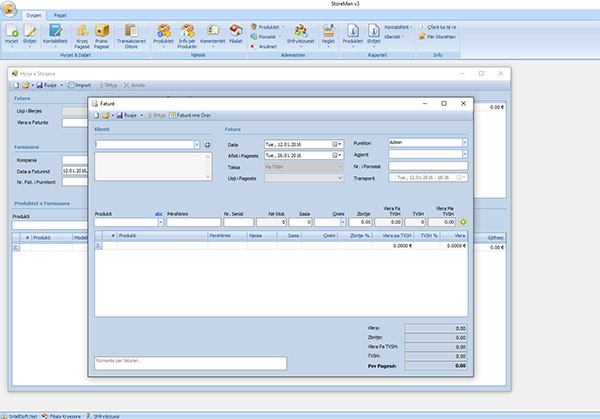Click Ruaje in Hyrja e Stoqeve toolbar

click(x=47, y=85)
